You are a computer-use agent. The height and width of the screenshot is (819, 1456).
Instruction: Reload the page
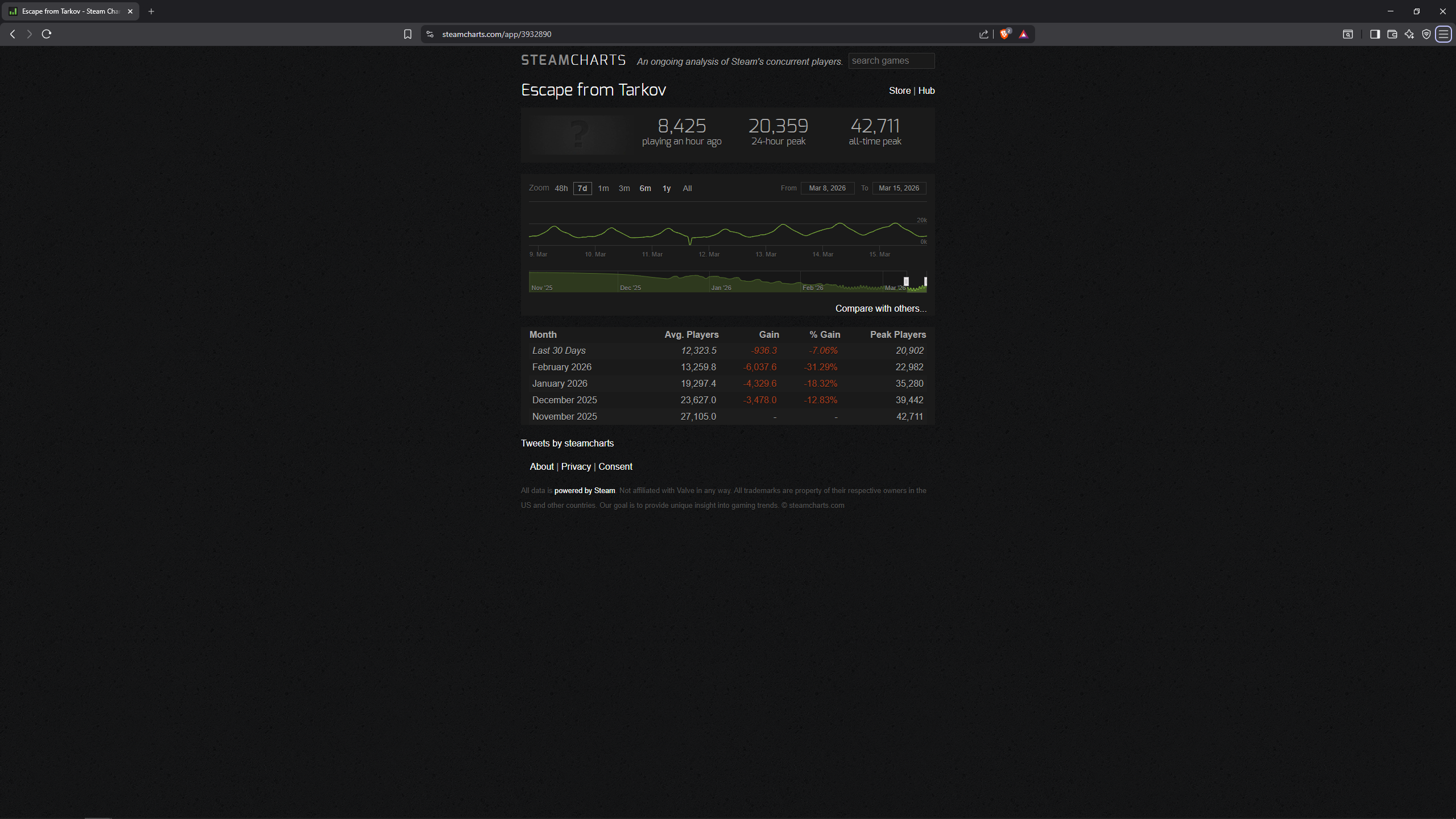[x=47, y=34]
